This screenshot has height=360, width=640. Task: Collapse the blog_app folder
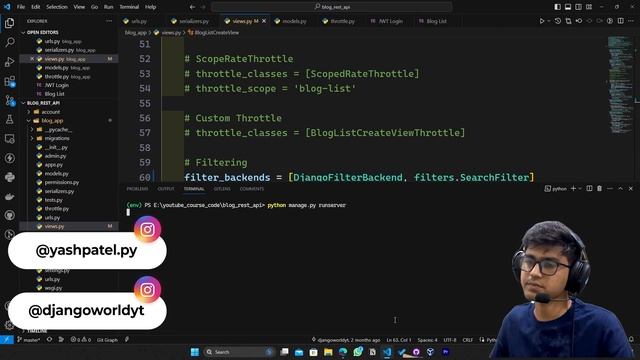pyautogui.click(x=52, y=121)
